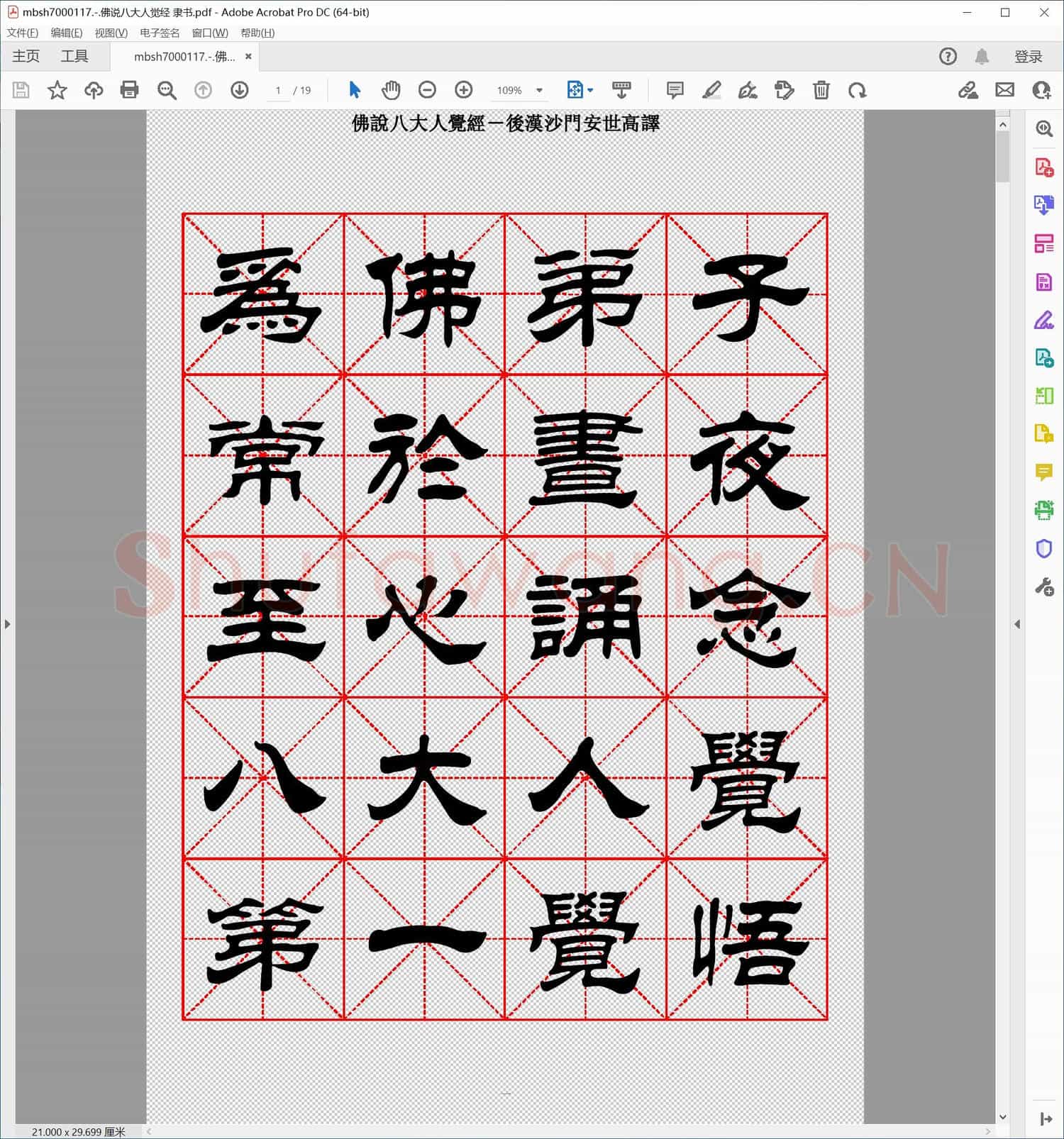1064x1139 pixels.
Task: Open the 帮助(H) menu
Action: (257, 33)
